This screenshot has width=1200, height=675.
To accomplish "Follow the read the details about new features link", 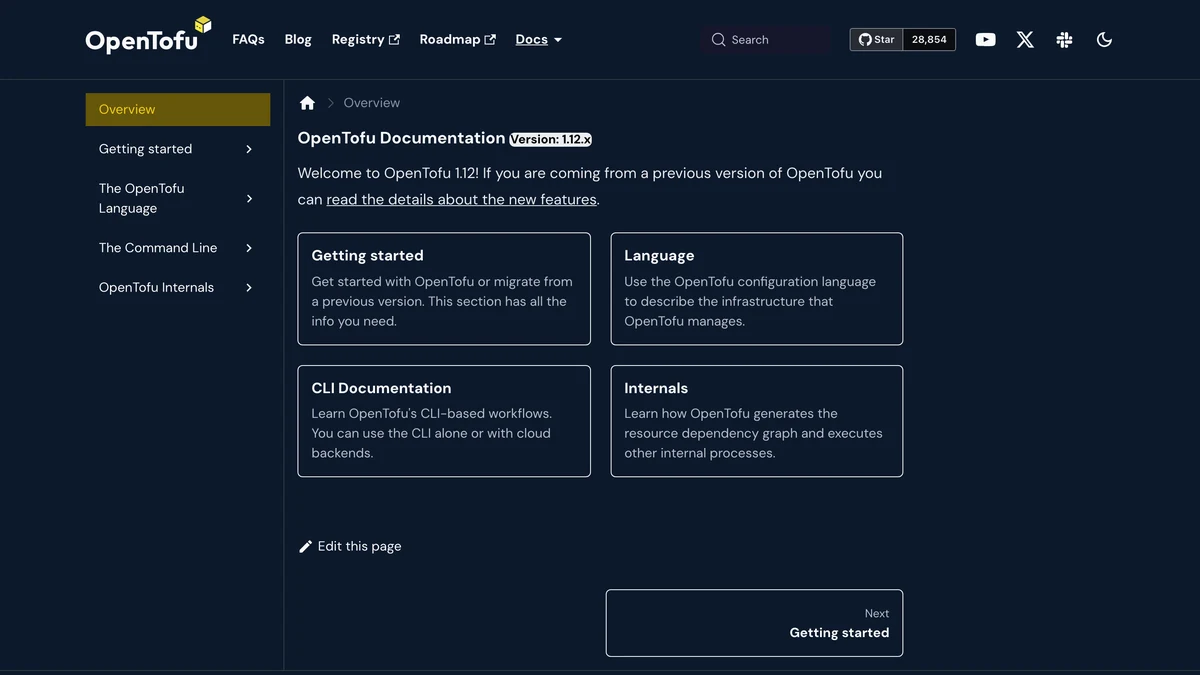I will [x=461, y=199].
